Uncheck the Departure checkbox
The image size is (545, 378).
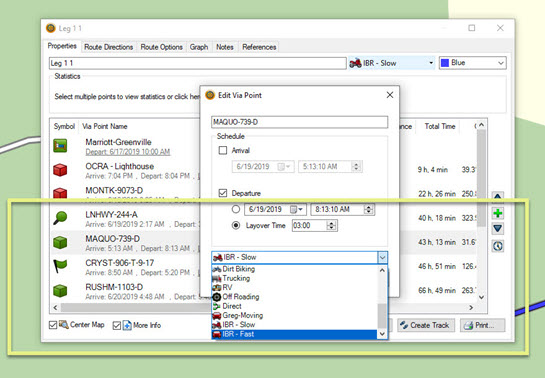click(223, 193)
